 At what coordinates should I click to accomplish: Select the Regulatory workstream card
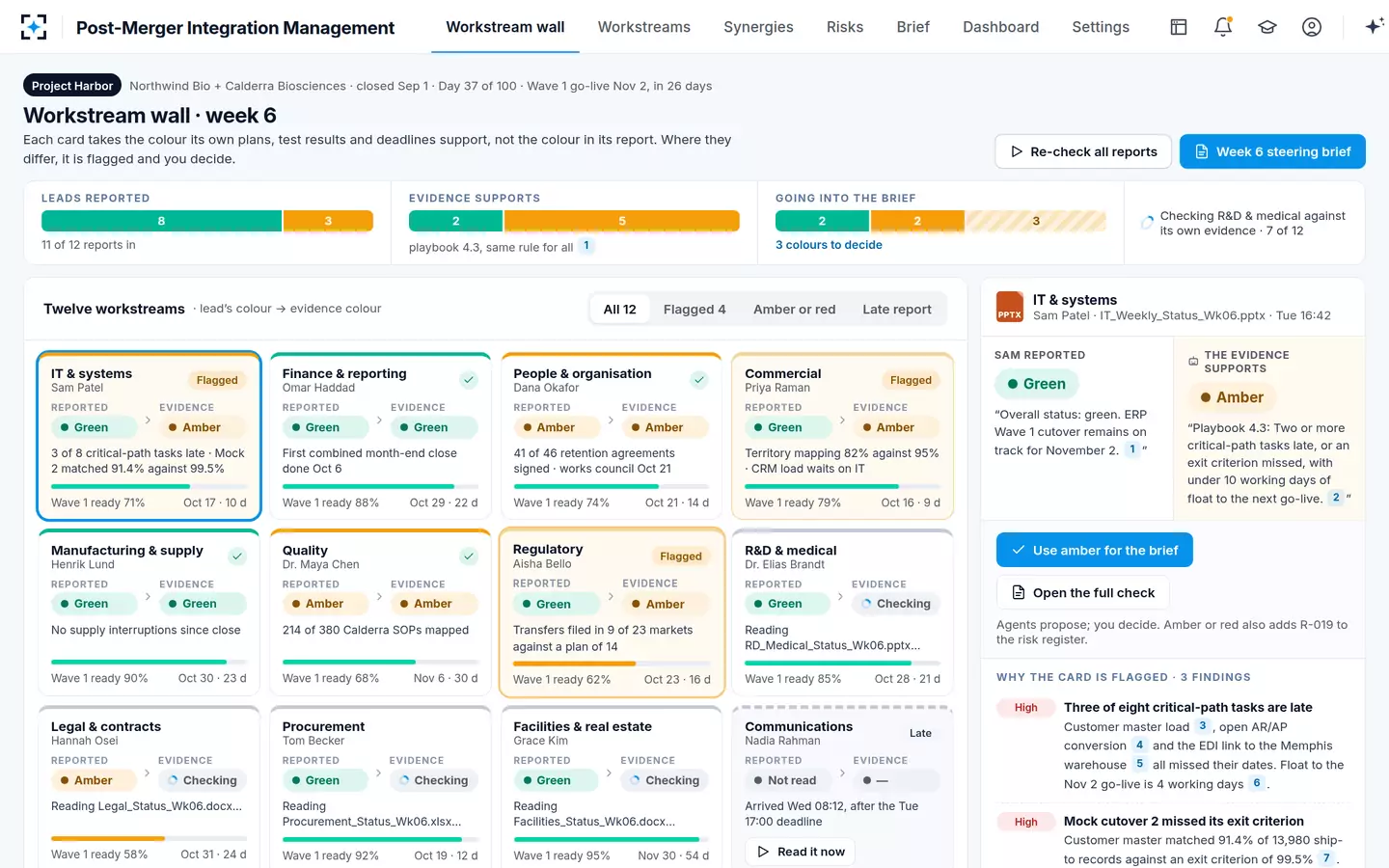(612, 611)
